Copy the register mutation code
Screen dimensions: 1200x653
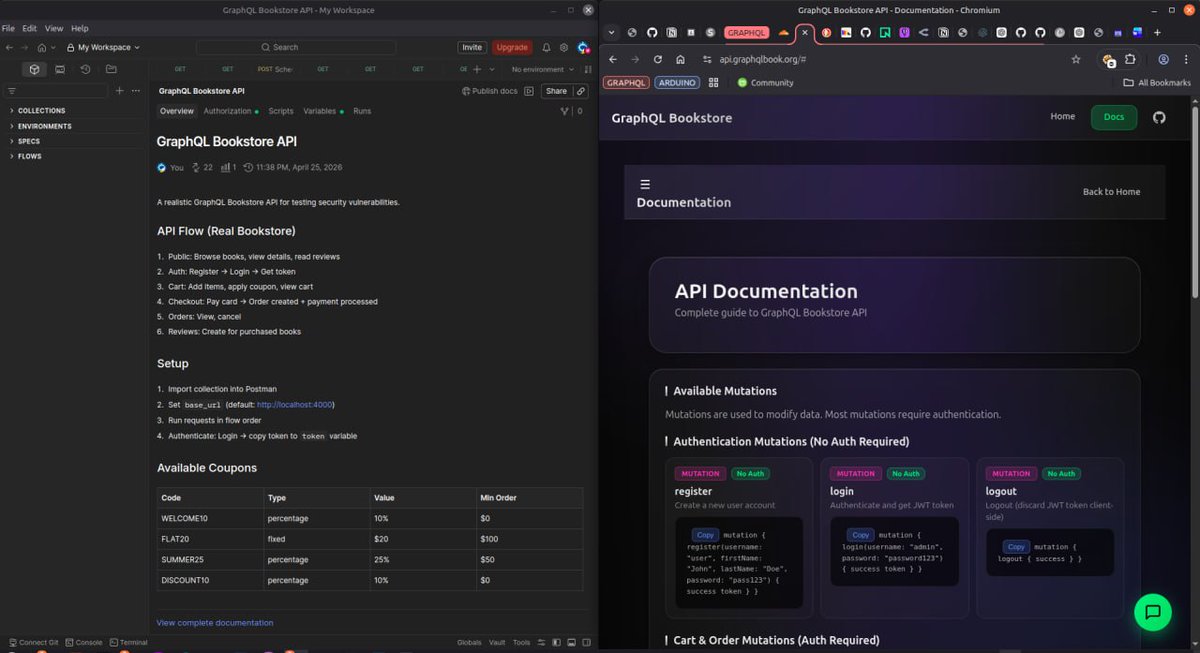pyautogui.click(x=705, y=535)
